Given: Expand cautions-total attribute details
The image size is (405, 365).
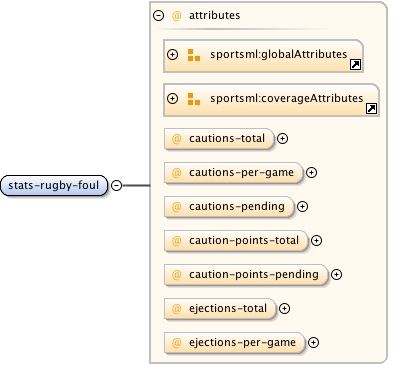Looking at the screenshot, I should coord(282,138).
